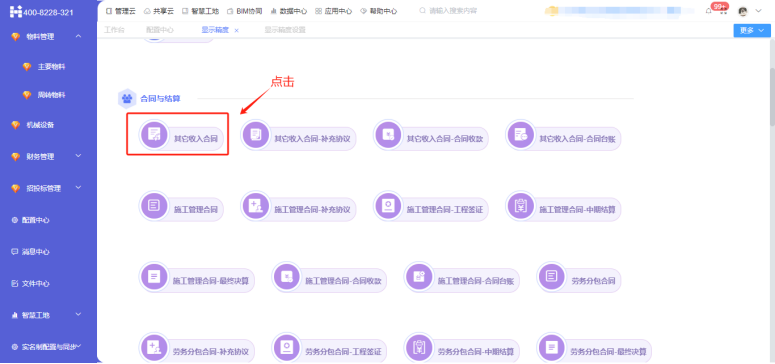
Task: Open 劳务分包合同-最终决算 module icon
Action: [x=552, y=347]
